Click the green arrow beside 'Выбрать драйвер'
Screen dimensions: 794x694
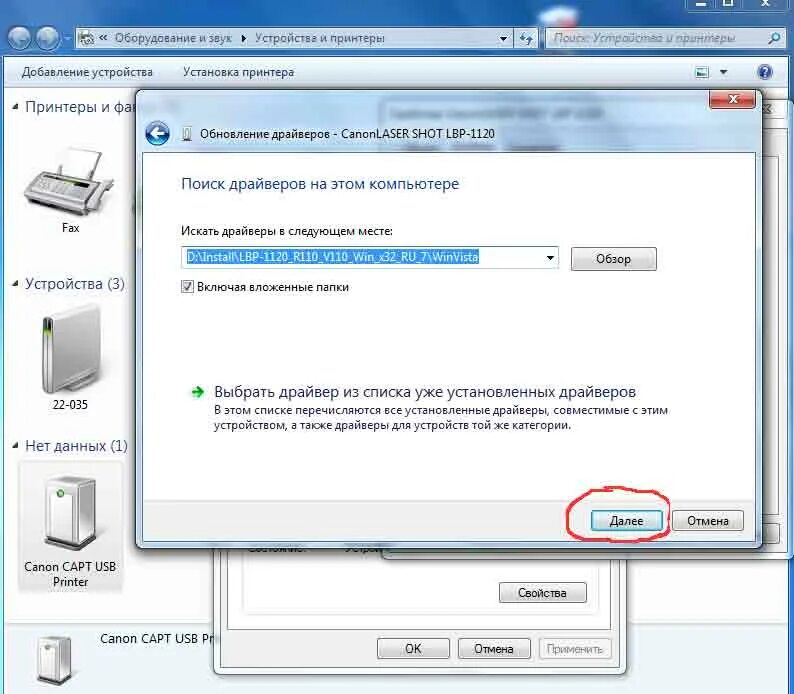pos(198,392)
